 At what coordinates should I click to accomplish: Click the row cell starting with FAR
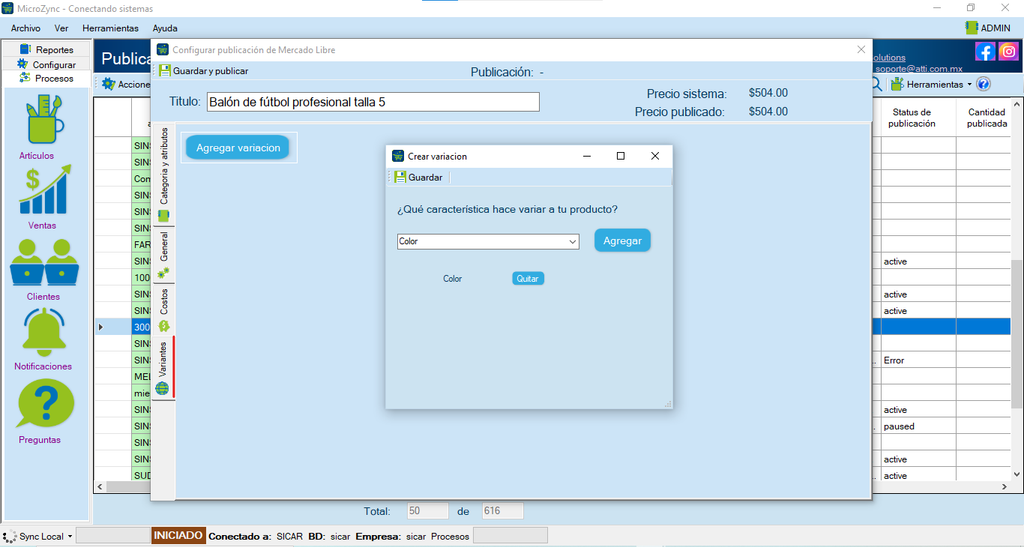(142, 245)
